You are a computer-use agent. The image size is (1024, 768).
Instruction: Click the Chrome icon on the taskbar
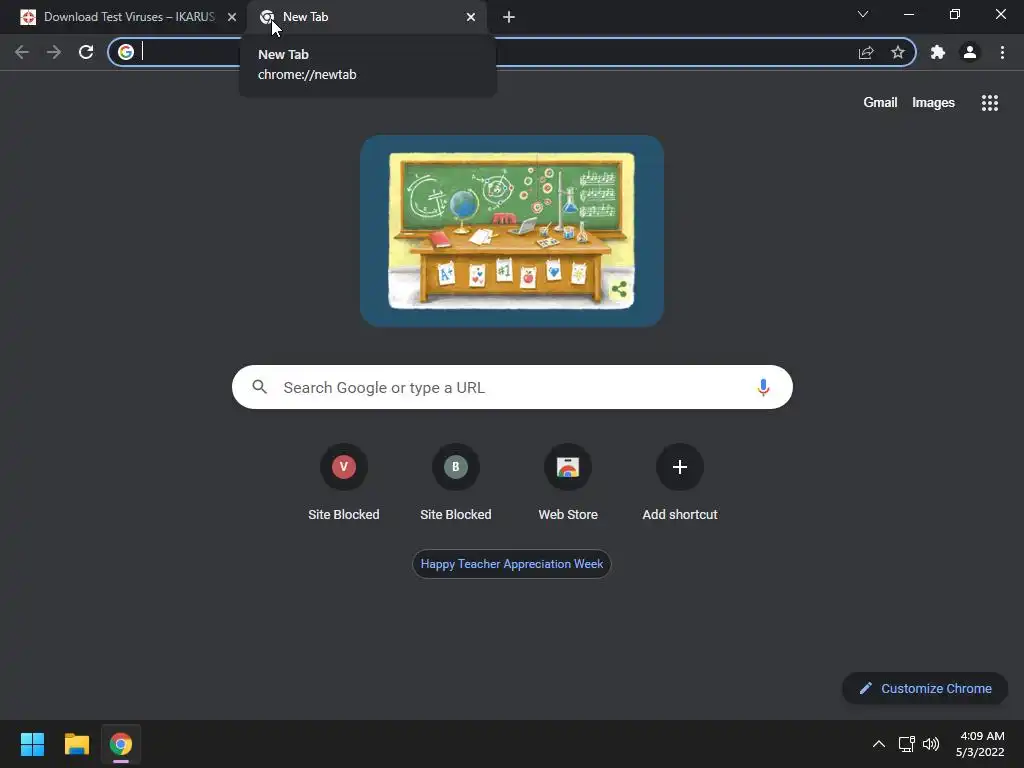tap(121, 744)
